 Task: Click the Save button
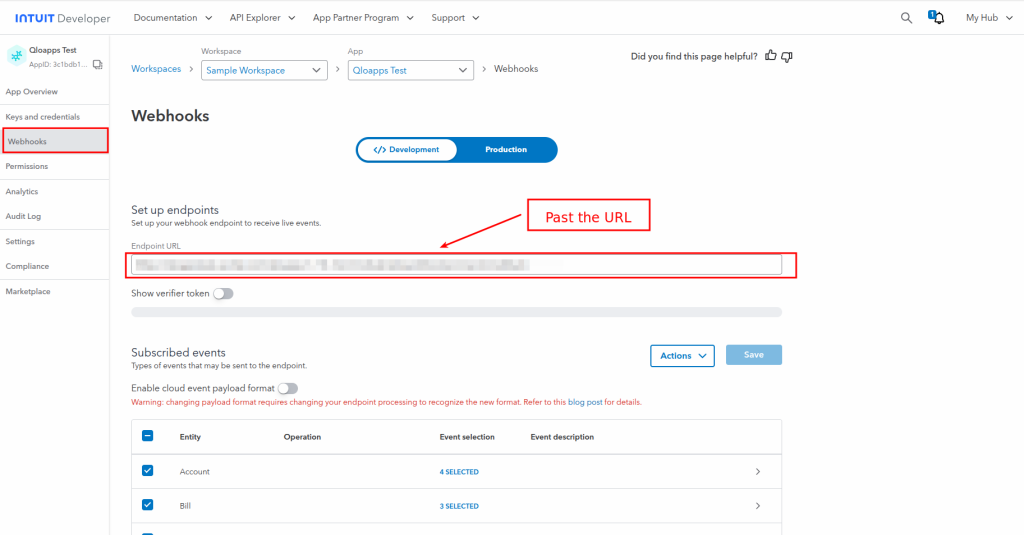coord(754,355)
